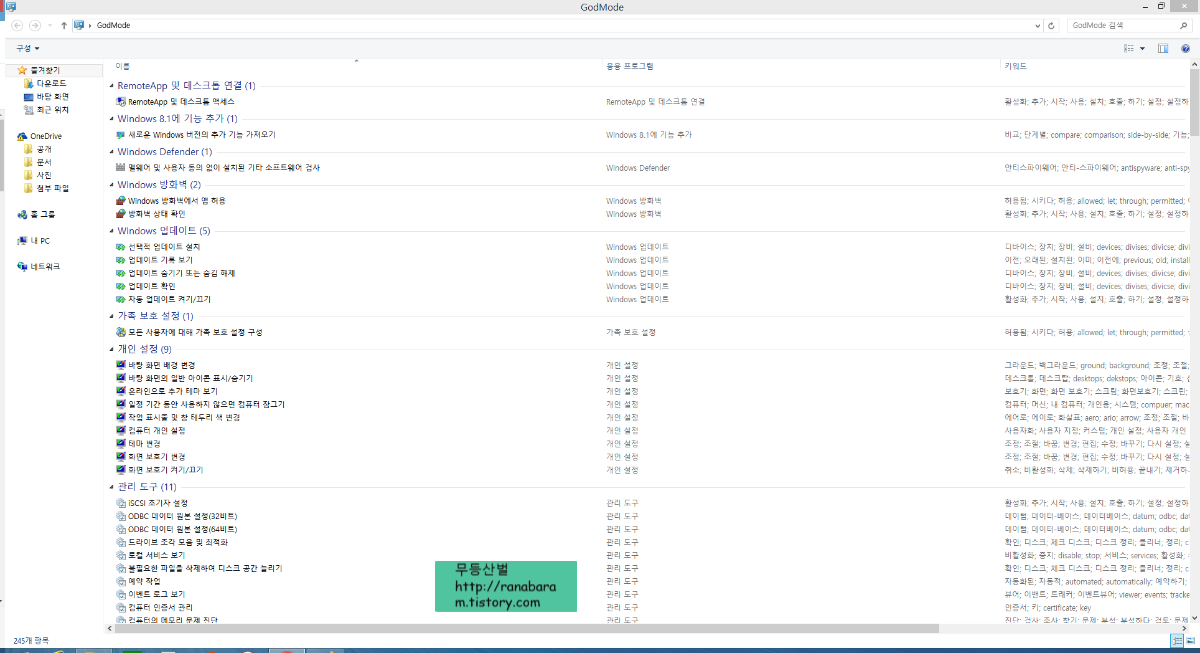The height and width of the screenshot is (653, 1200).
Task: Click the Help question mark icon
Action: (x=1184, y=48)
